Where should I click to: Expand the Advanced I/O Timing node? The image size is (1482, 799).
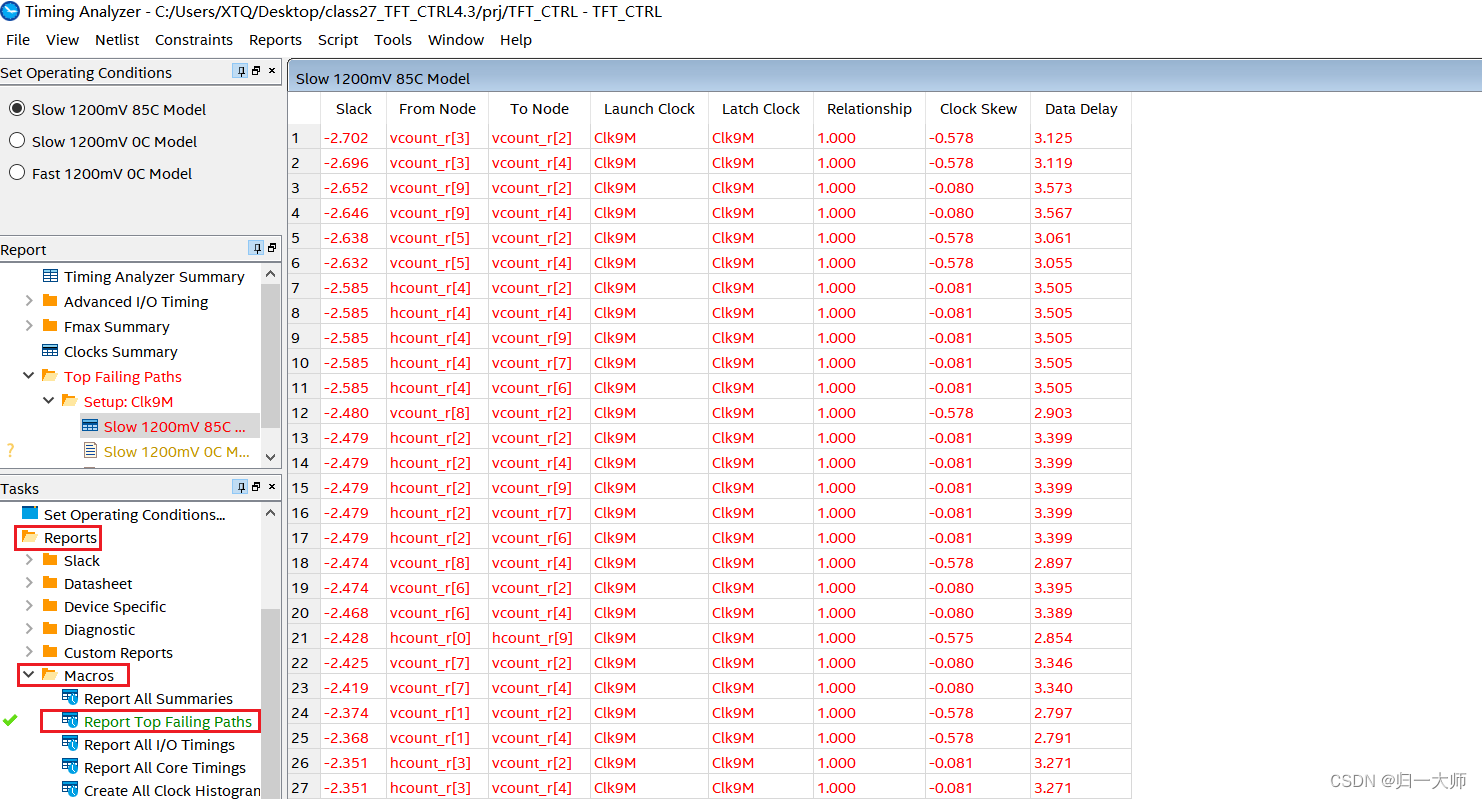[x=29, y=301]
